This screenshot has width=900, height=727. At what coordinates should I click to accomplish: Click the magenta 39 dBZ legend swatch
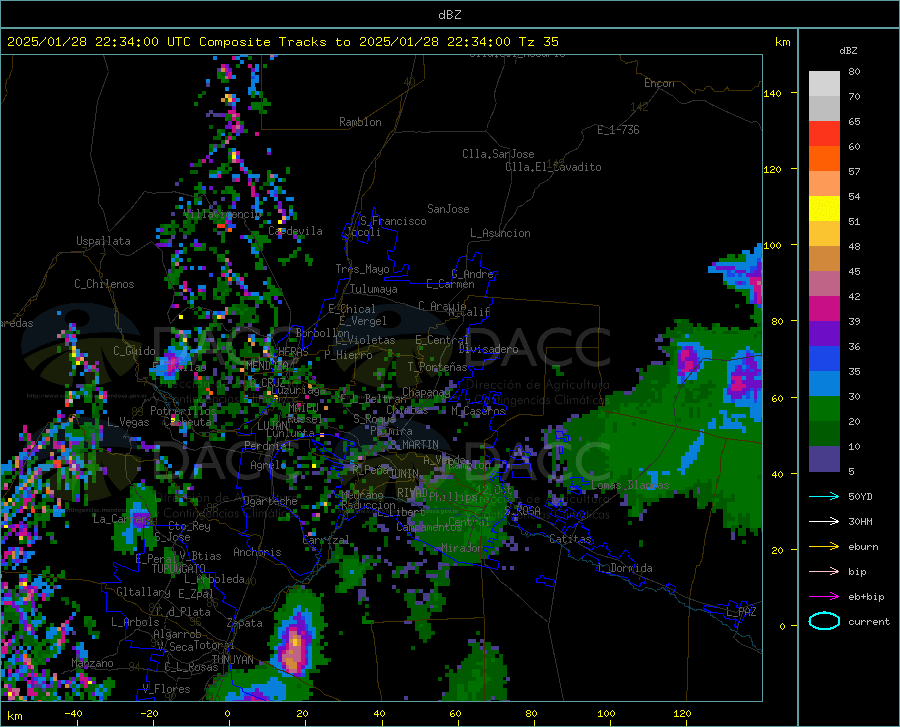click(x=824, y=309)
